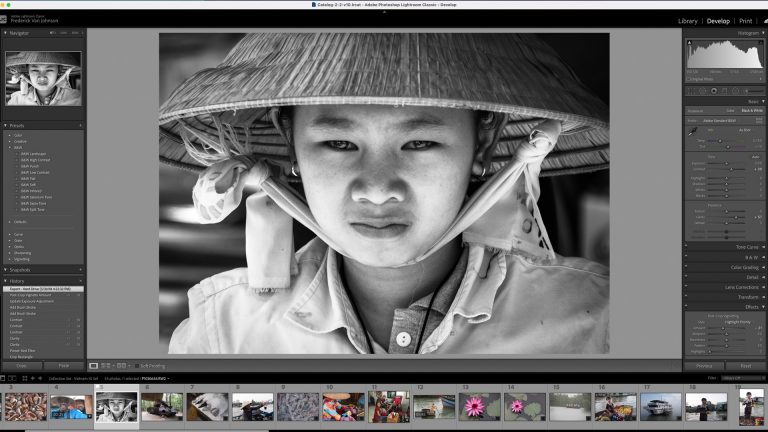The height and width of the screenshot is (432, 768).
Task: Set treatment to Color
Action: 730,111
